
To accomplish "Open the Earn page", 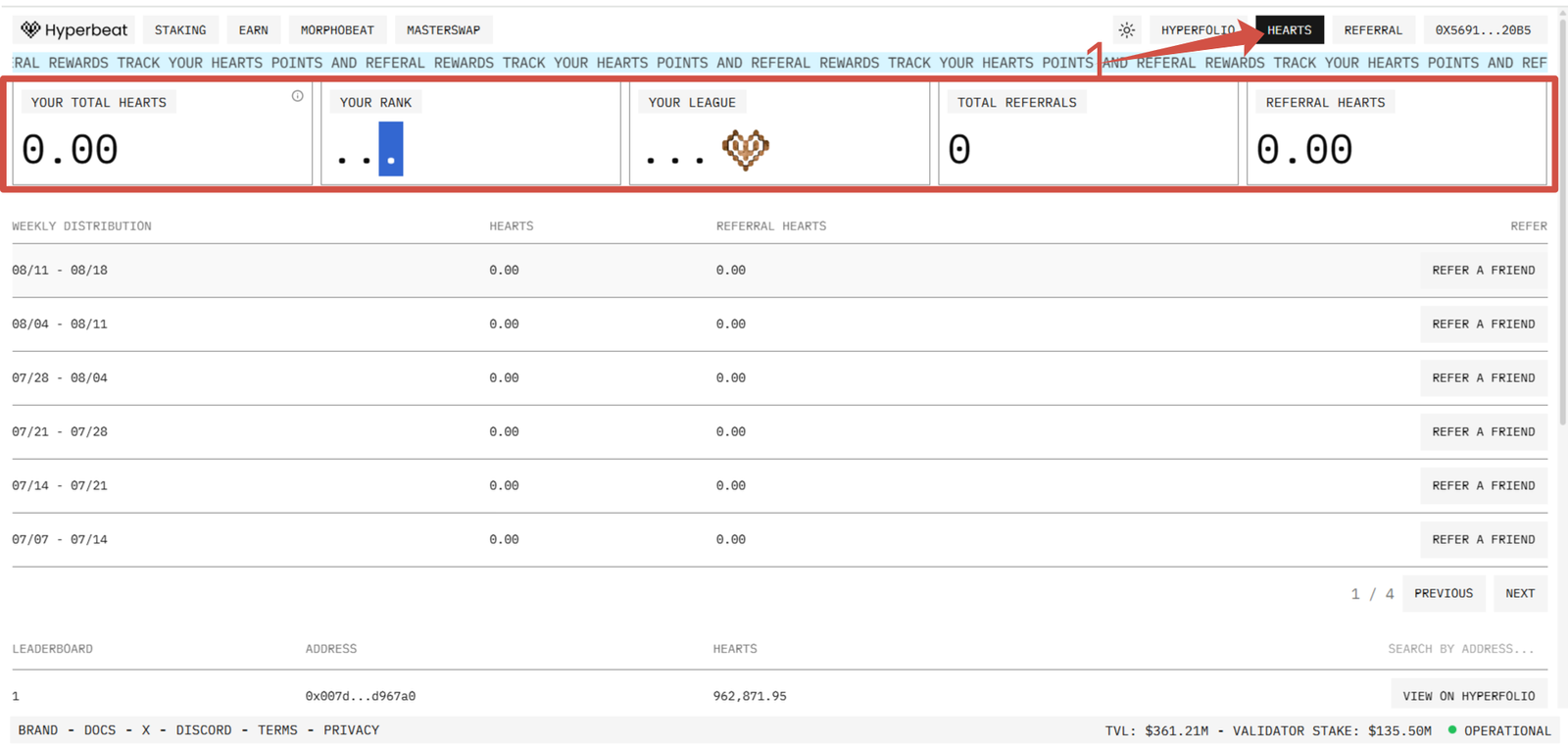I will [x=253, y=30].
